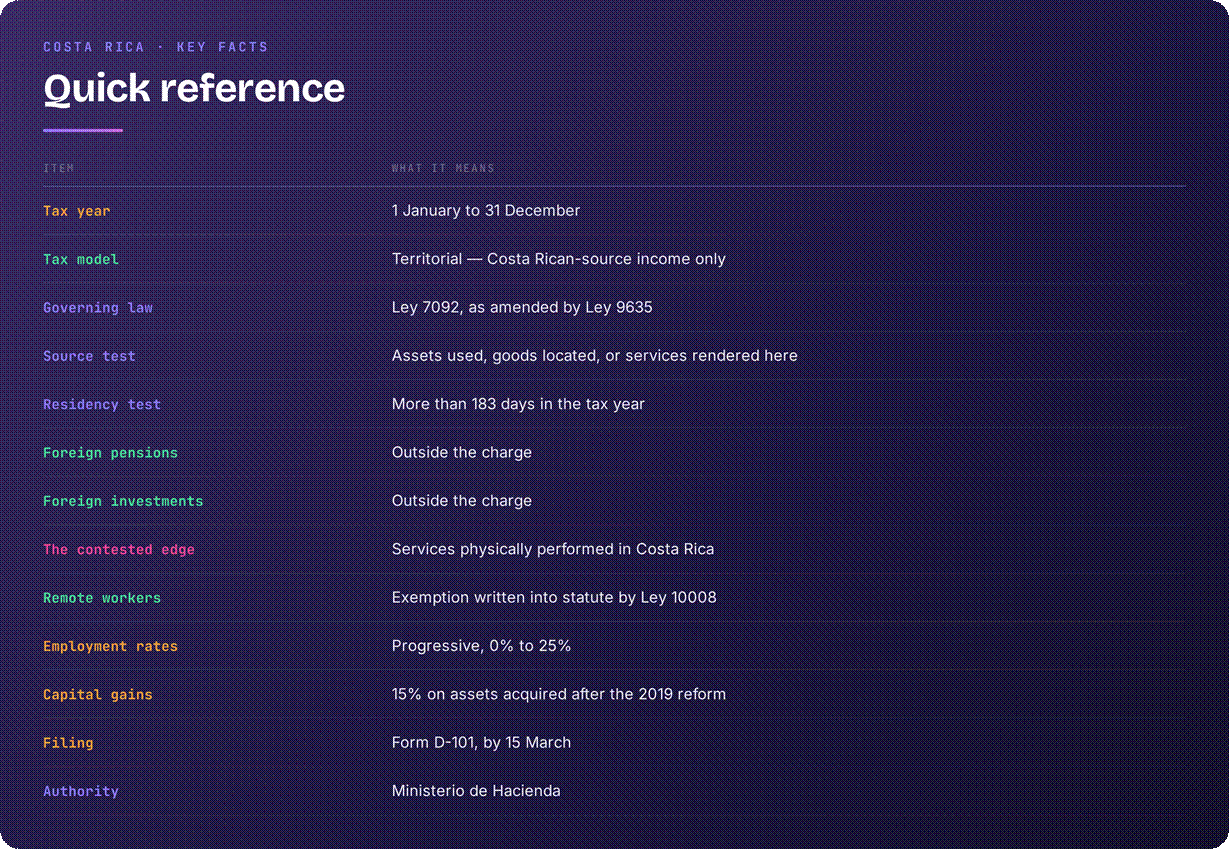The image size is (1229, 849).
Task: Click the Employment rates label
Action: click(x=110, y=646)
